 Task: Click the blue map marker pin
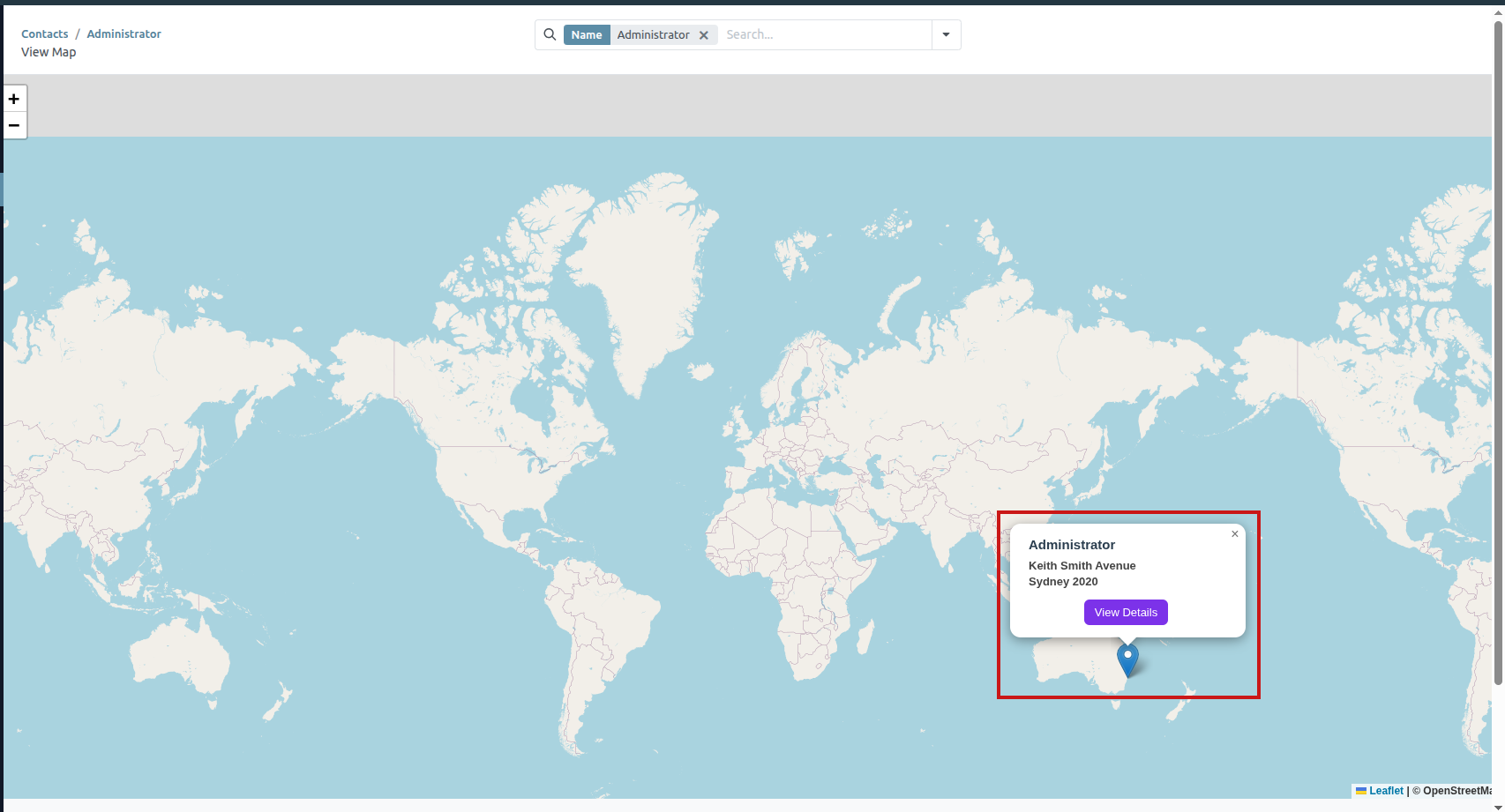pos(1127,659)
